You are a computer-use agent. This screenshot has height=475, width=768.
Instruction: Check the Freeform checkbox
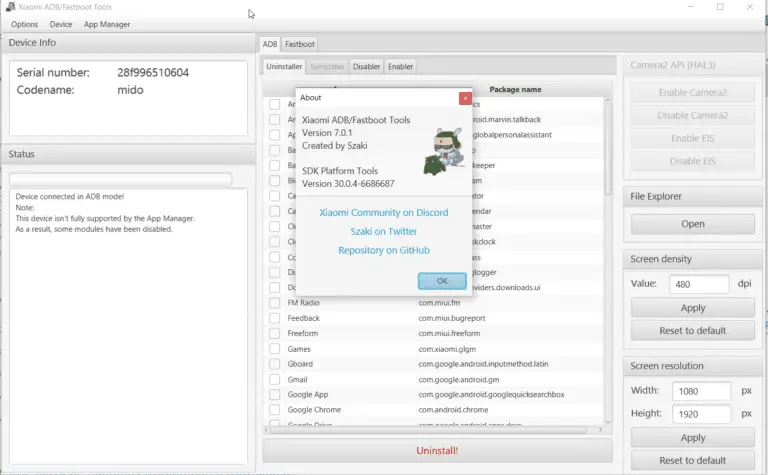coord(274,333)
